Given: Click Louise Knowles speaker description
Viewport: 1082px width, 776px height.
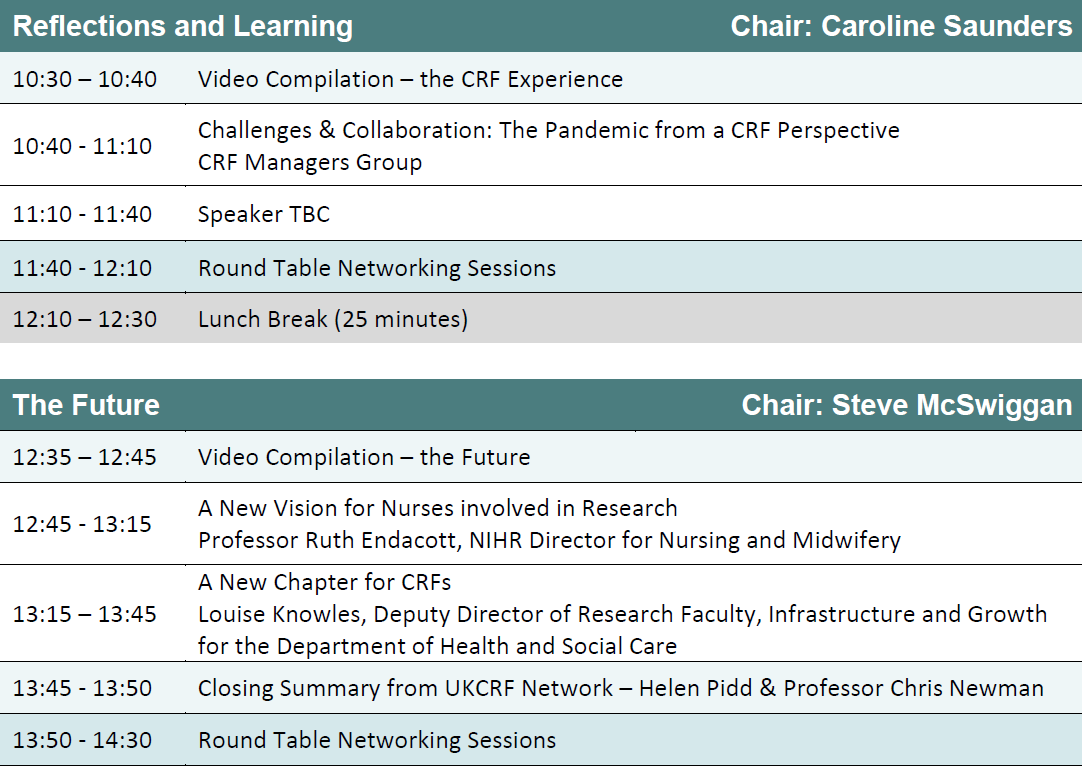Looking at the screenshot, I should 622,630.
